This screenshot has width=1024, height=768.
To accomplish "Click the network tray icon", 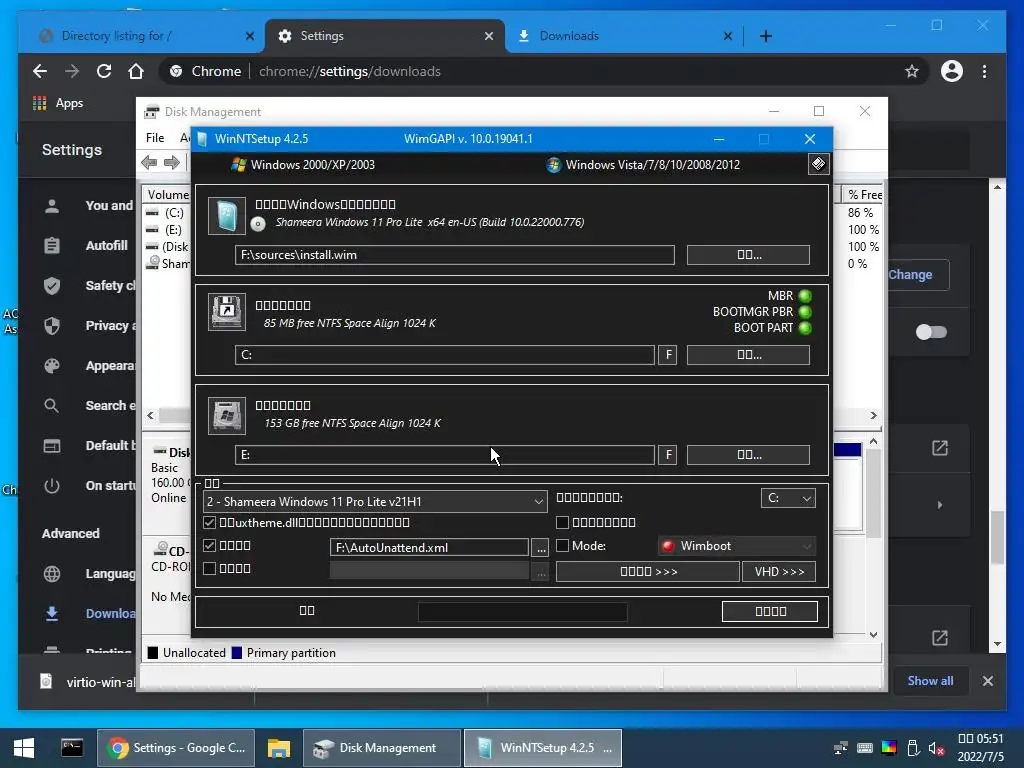I will pyautogui.click(x=841, y=748).
